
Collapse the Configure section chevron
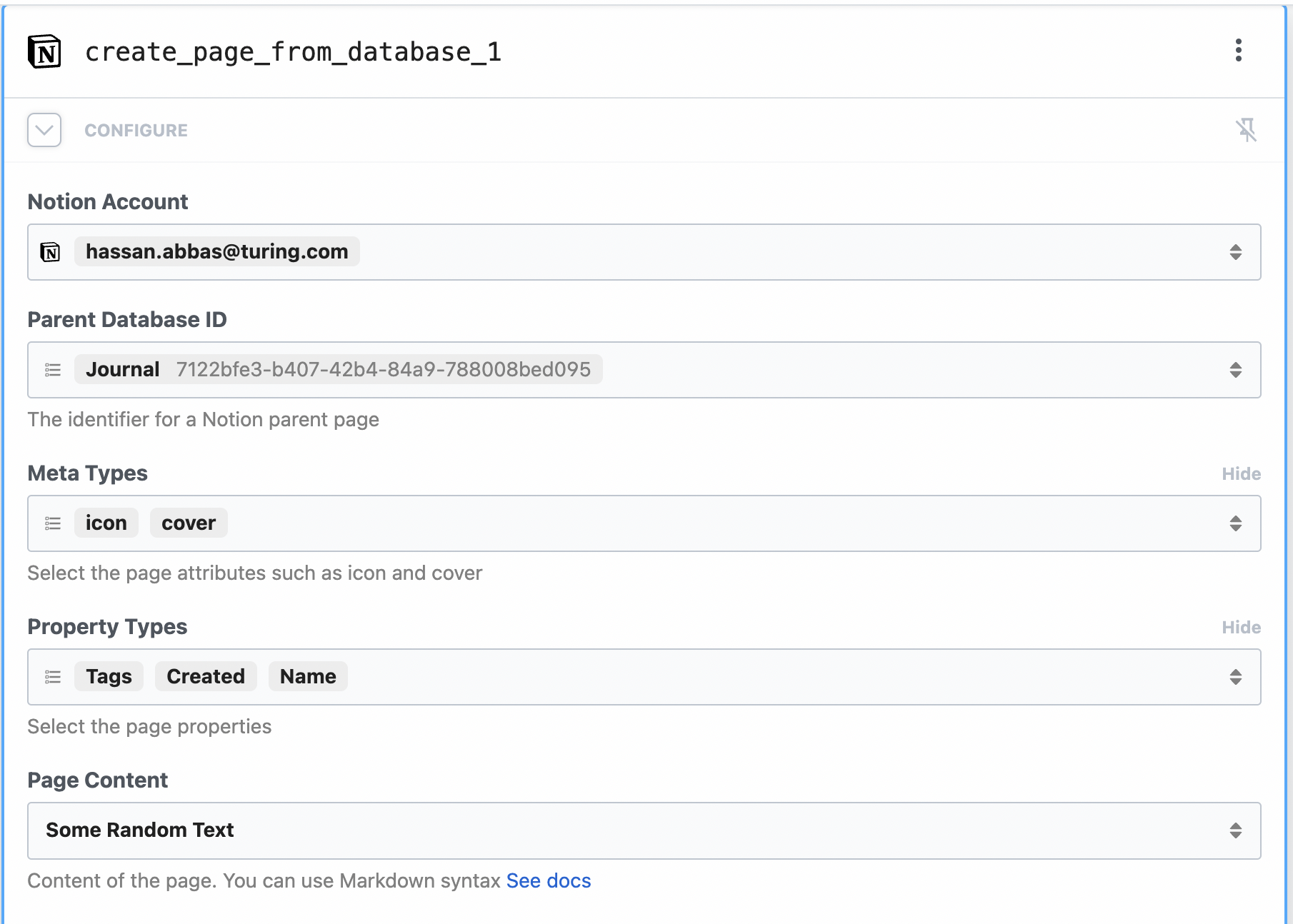[44, 130]
